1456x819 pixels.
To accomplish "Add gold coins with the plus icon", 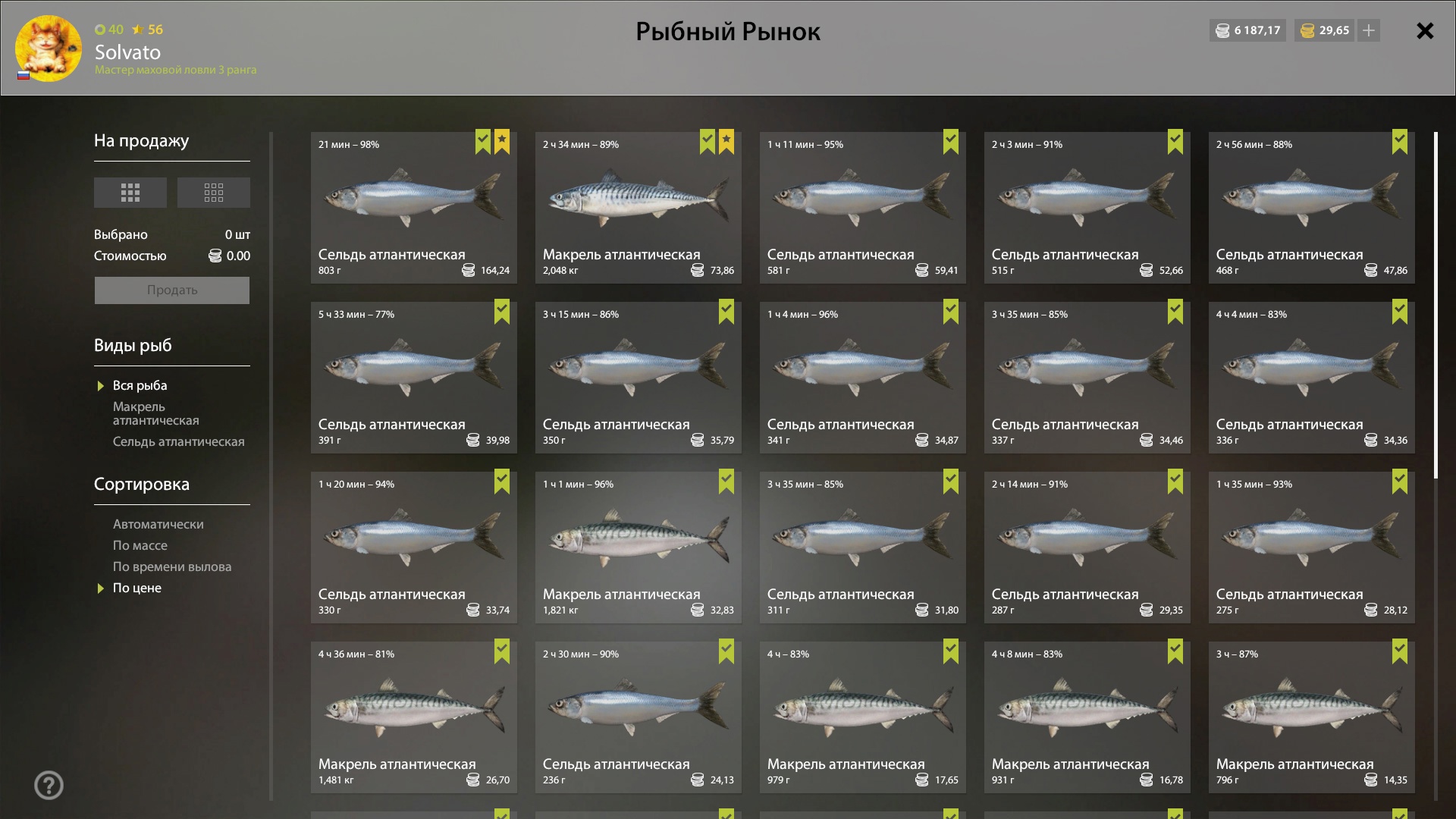I will 1369,30.
